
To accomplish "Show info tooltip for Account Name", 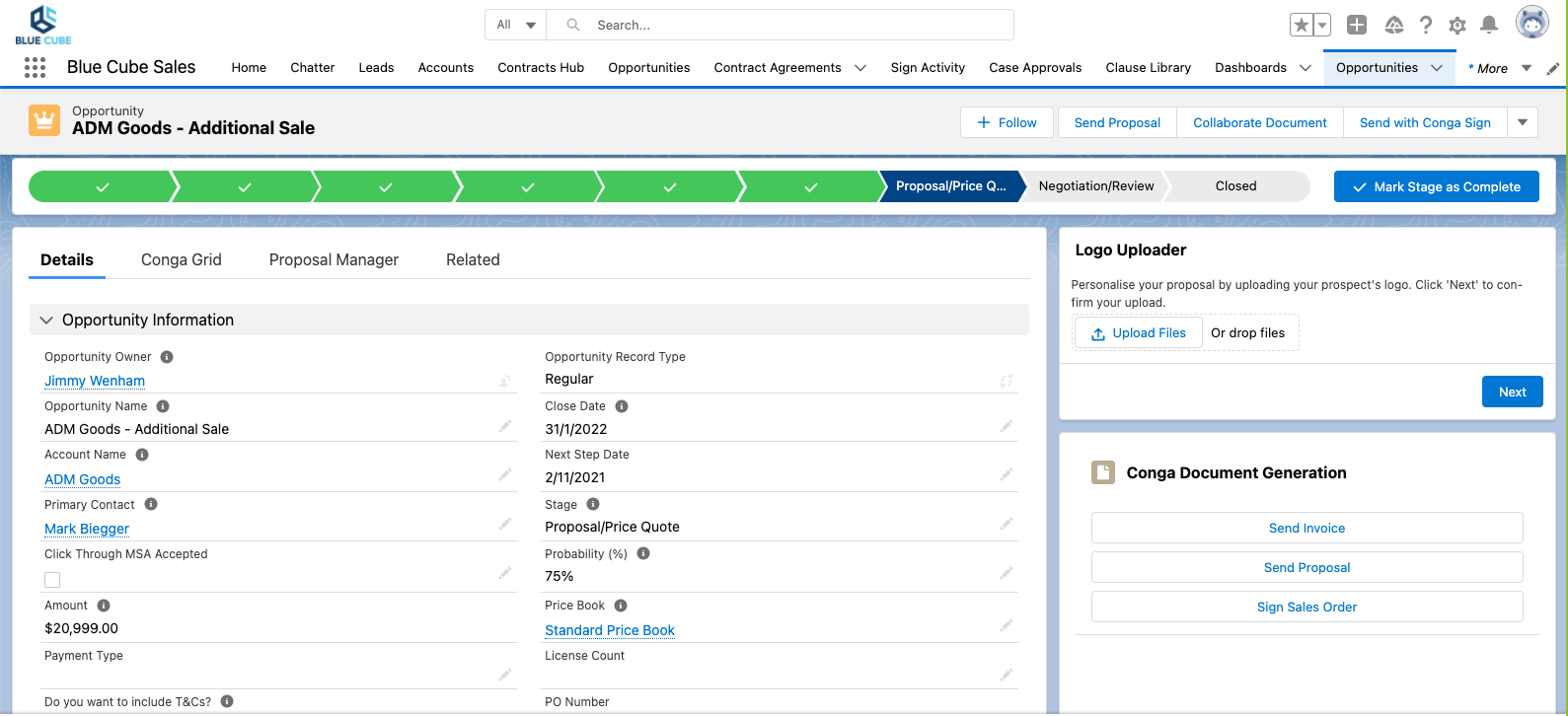I will pos(142,455).
